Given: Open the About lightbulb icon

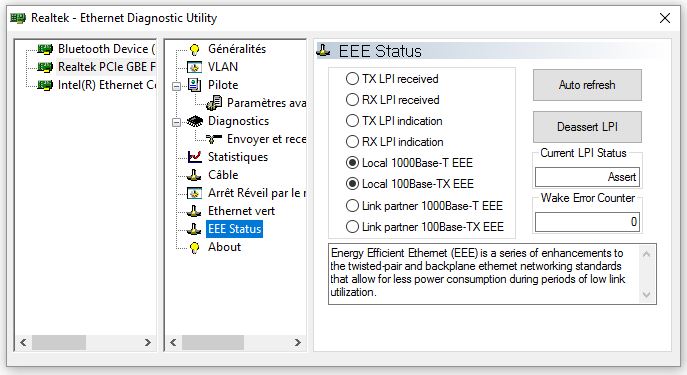Looking at the screenshot, I should coord(194,247).
